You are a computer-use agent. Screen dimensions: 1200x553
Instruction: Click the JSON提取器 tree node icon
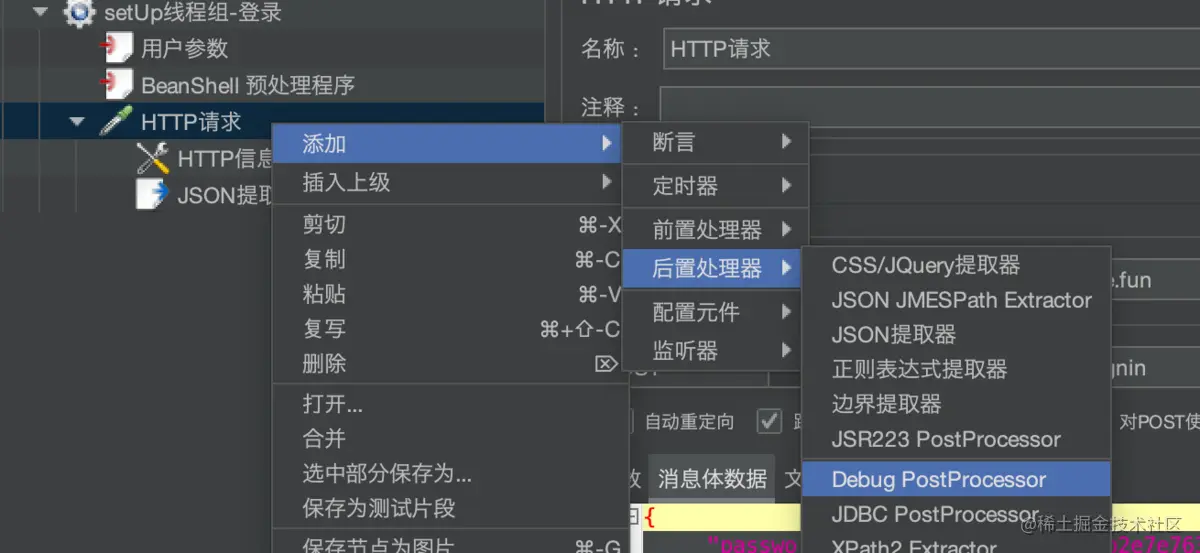point(152,194)
